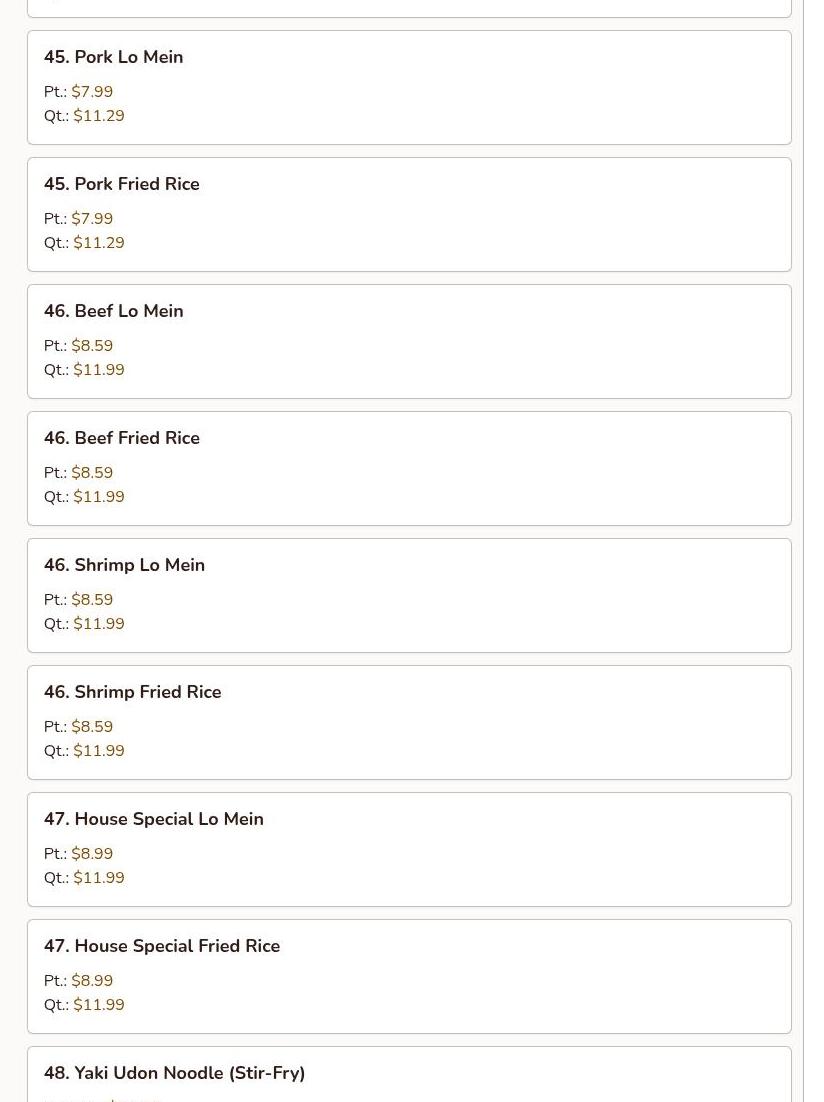Click Pork Lo Mein pint price $7.99
This screenshot has width=824, height=1102.
[92, 92]
